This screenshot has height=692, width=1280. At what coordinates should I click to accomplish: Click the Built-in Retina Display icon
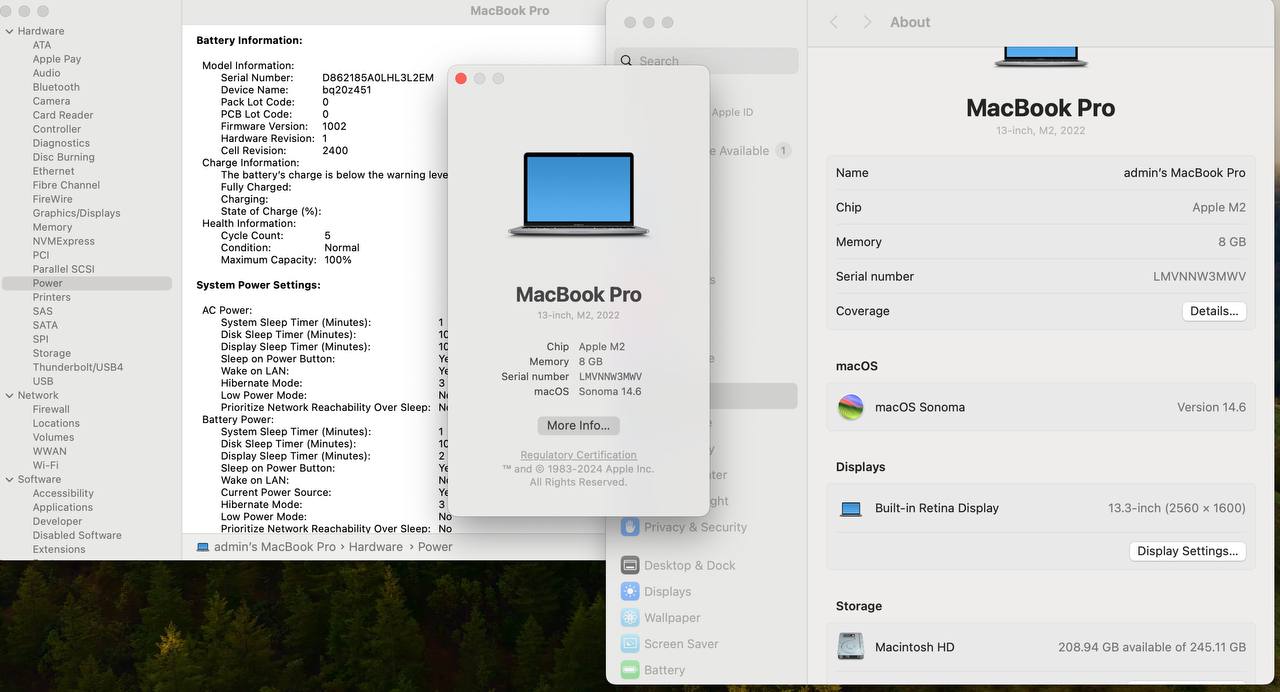pyautogui.click(x=851, y=508)
